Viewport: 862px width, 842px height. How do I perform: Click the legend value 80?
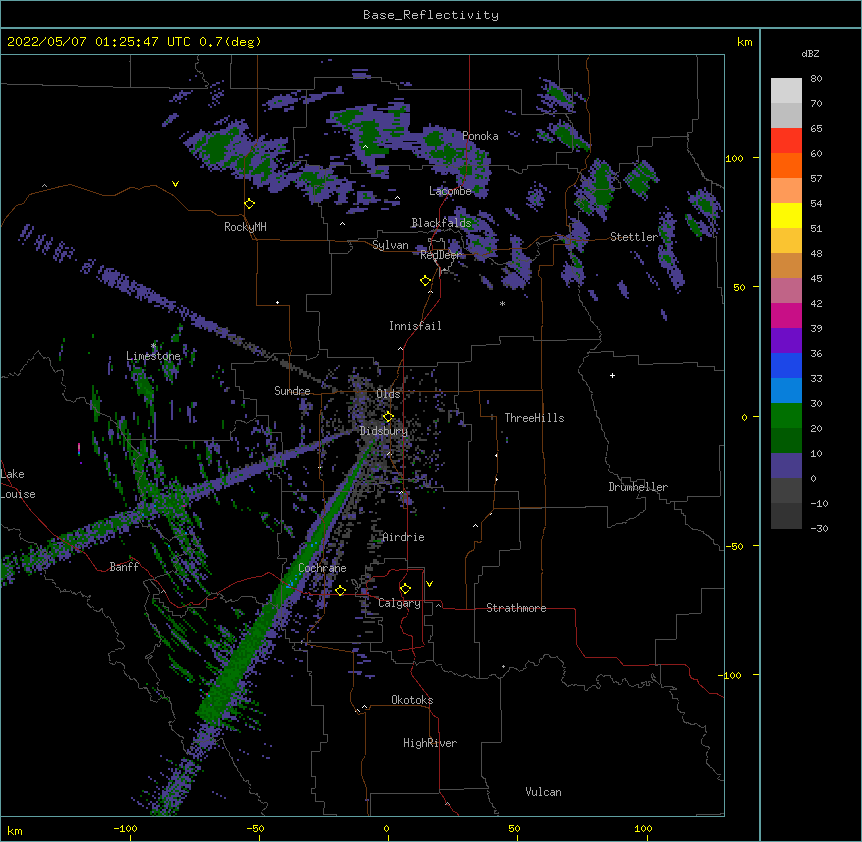point(816,79)
